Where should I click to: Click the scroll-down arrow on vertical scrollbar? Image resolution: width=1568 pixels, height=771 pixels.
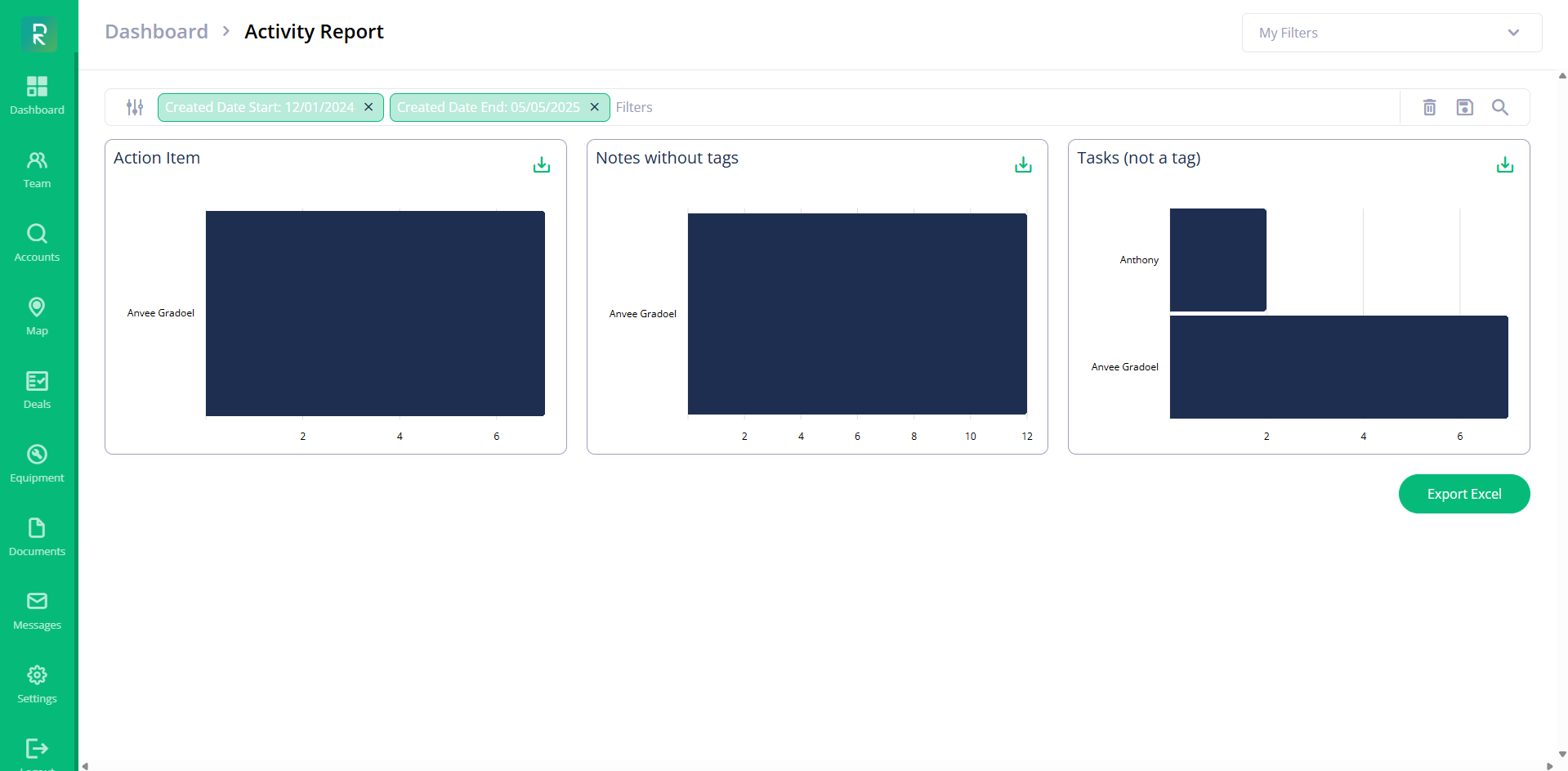coord(1562,754)
